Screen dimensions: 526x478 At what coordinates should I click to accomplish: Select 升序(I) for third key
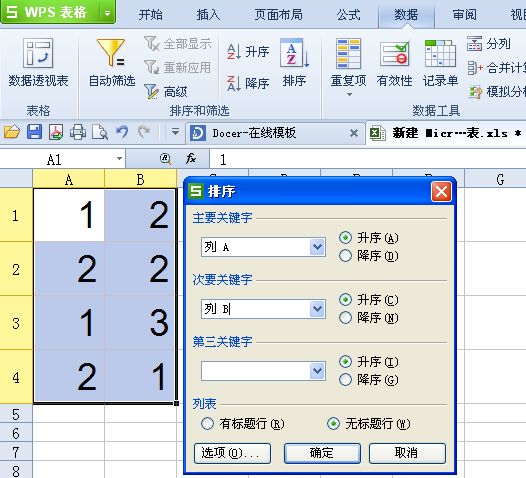pyautogui.click(x=345, y=362)
